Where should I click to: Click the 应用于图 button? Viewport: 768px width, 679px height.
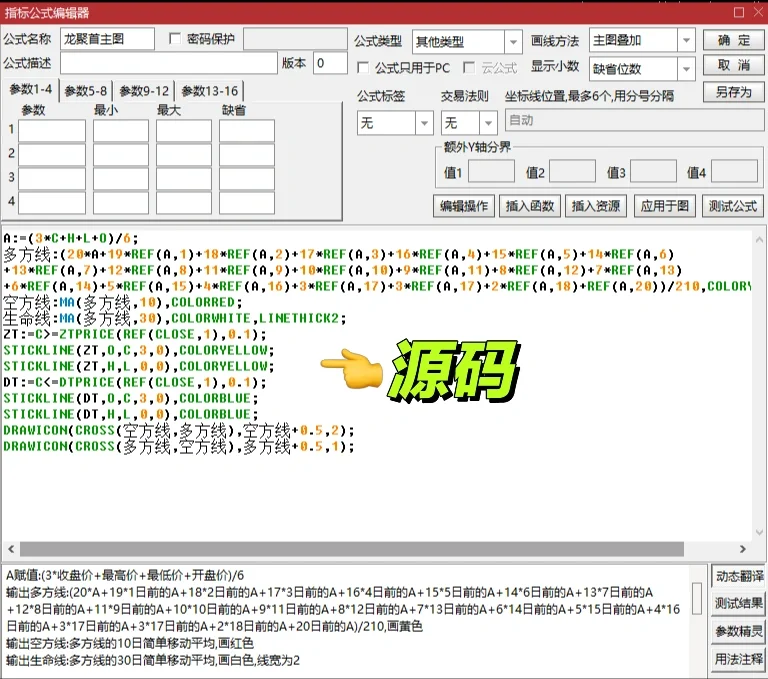pos(665,206)
